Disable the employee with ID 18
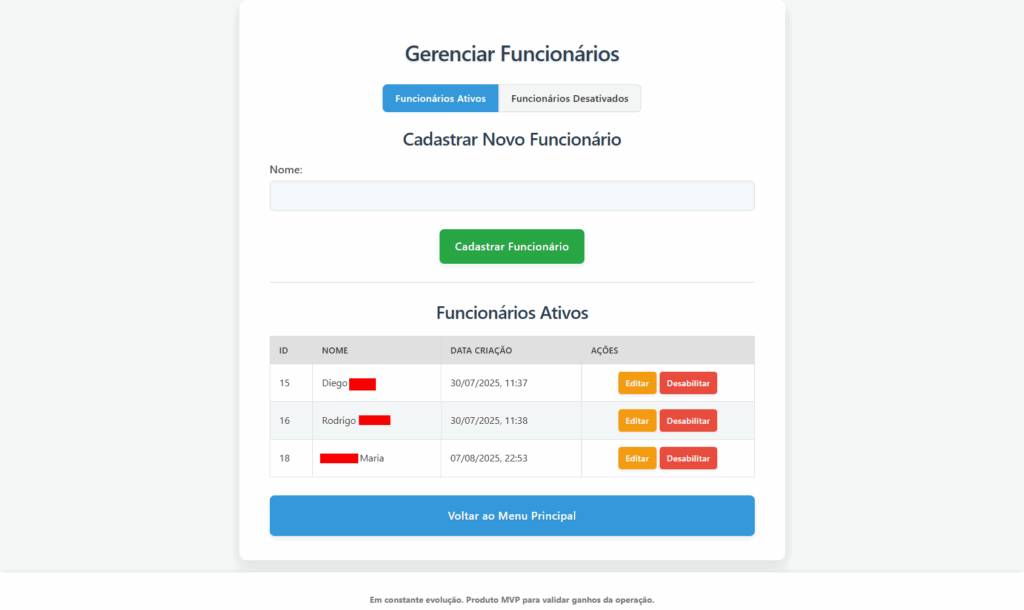1024x610 pixels. [688, 458]
